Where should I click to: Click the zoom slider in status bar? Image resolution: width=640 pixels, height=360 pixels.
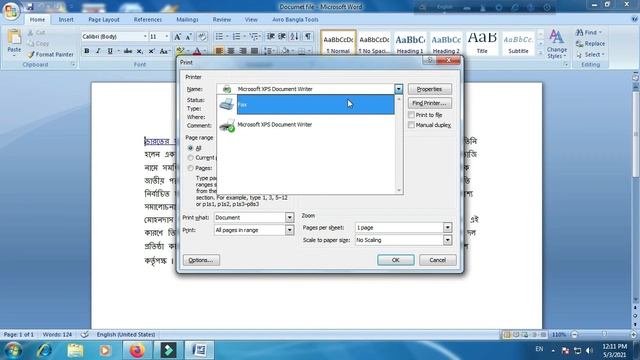pos(604,334)
